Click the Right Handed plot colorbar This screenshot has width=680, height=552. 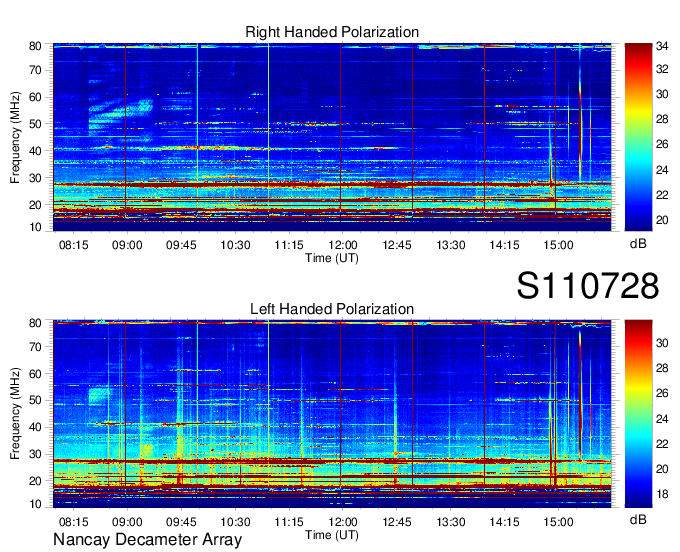(638, 137)
